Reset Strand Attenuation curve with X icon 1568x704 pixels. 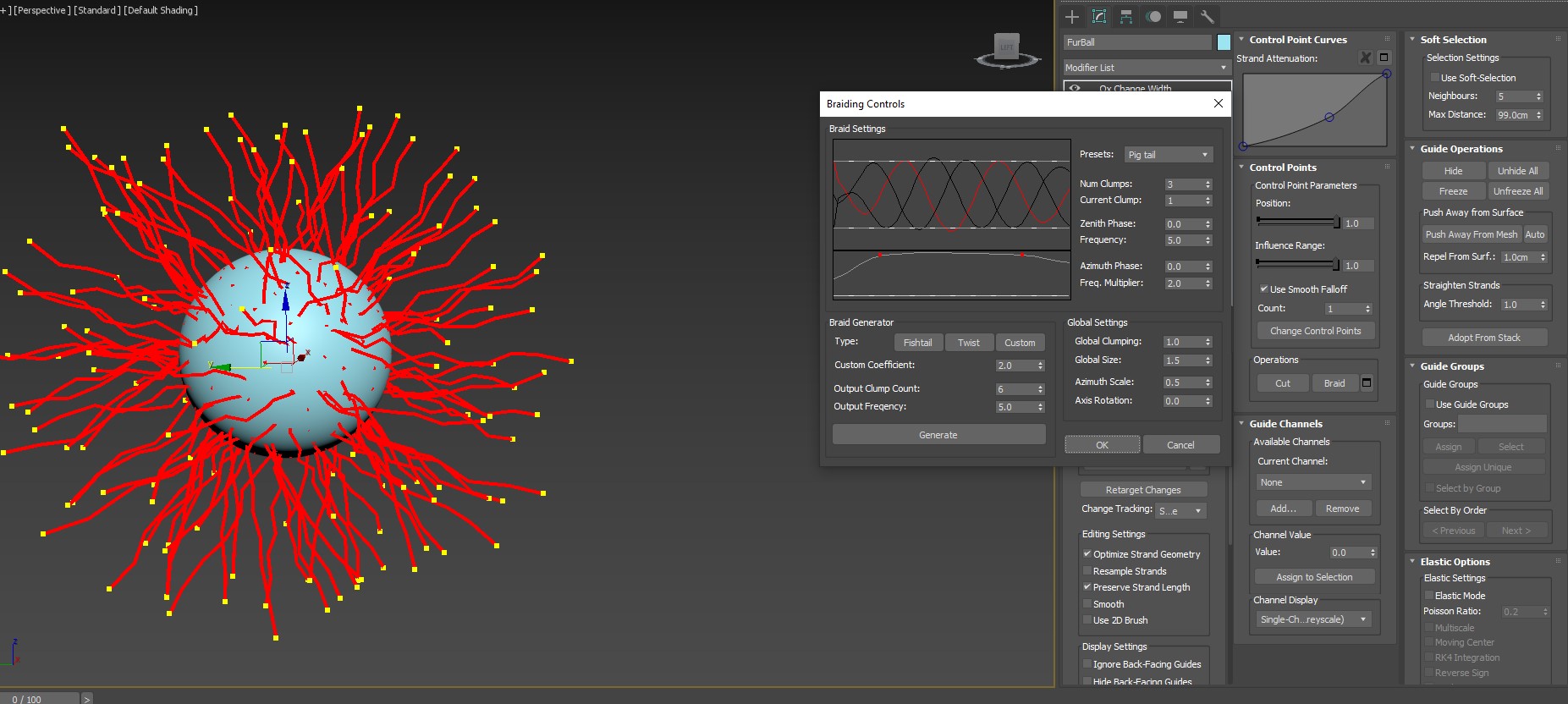pyautogui.click(x=1365, y=58)
